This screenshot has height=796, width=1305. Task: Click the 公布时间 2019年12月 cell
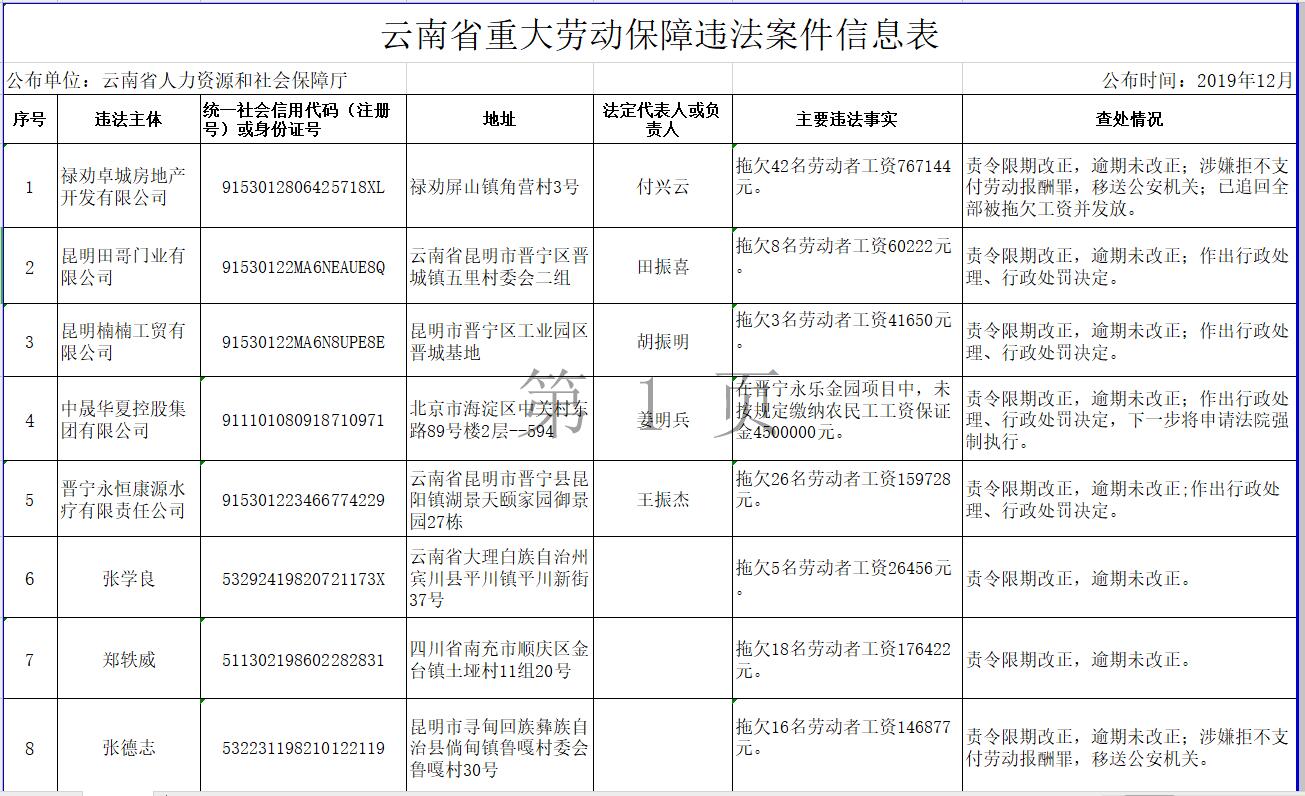(1197, 80)
